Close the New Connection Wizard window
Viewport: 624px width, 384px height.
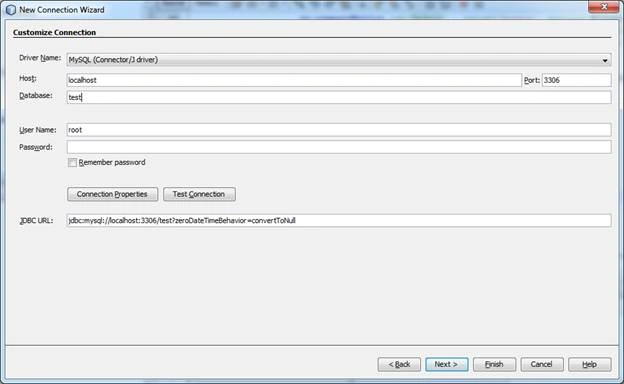(x=604, y=7)
